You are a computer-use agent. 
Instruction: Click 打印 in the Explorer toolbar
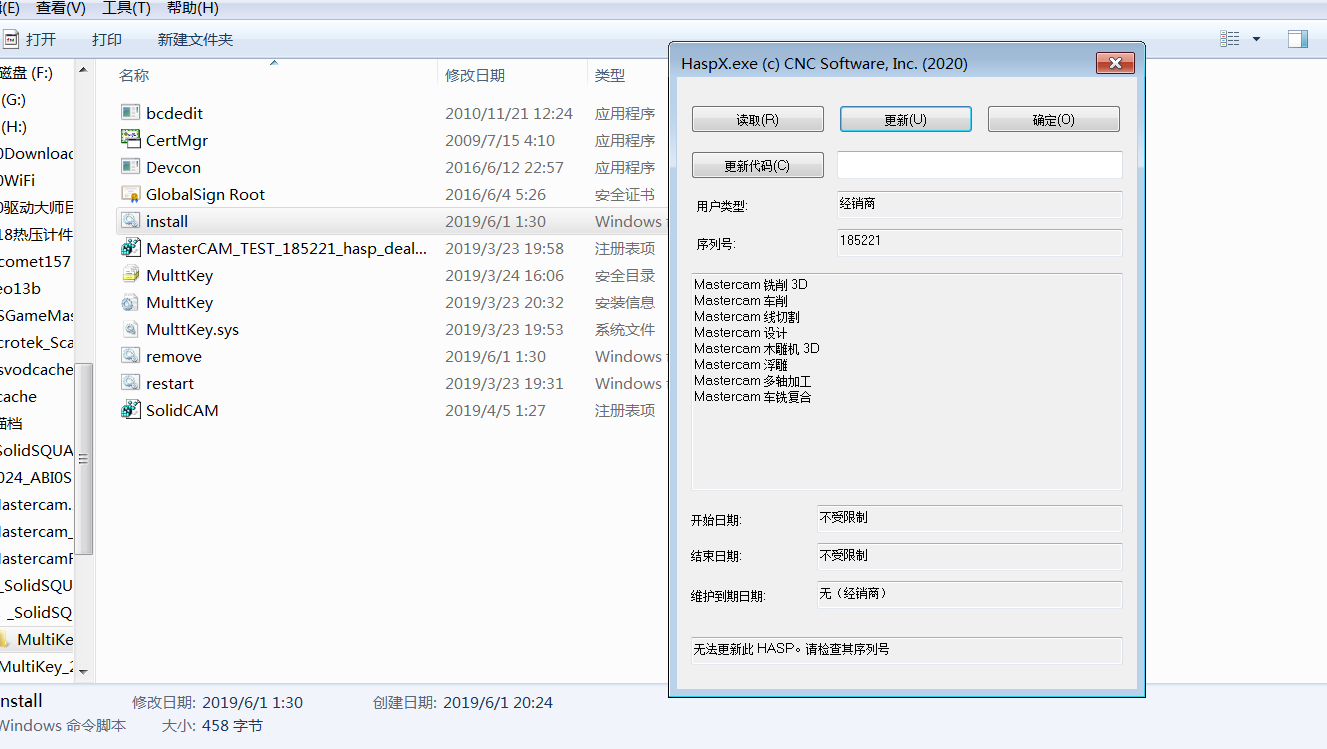point(107,40)
